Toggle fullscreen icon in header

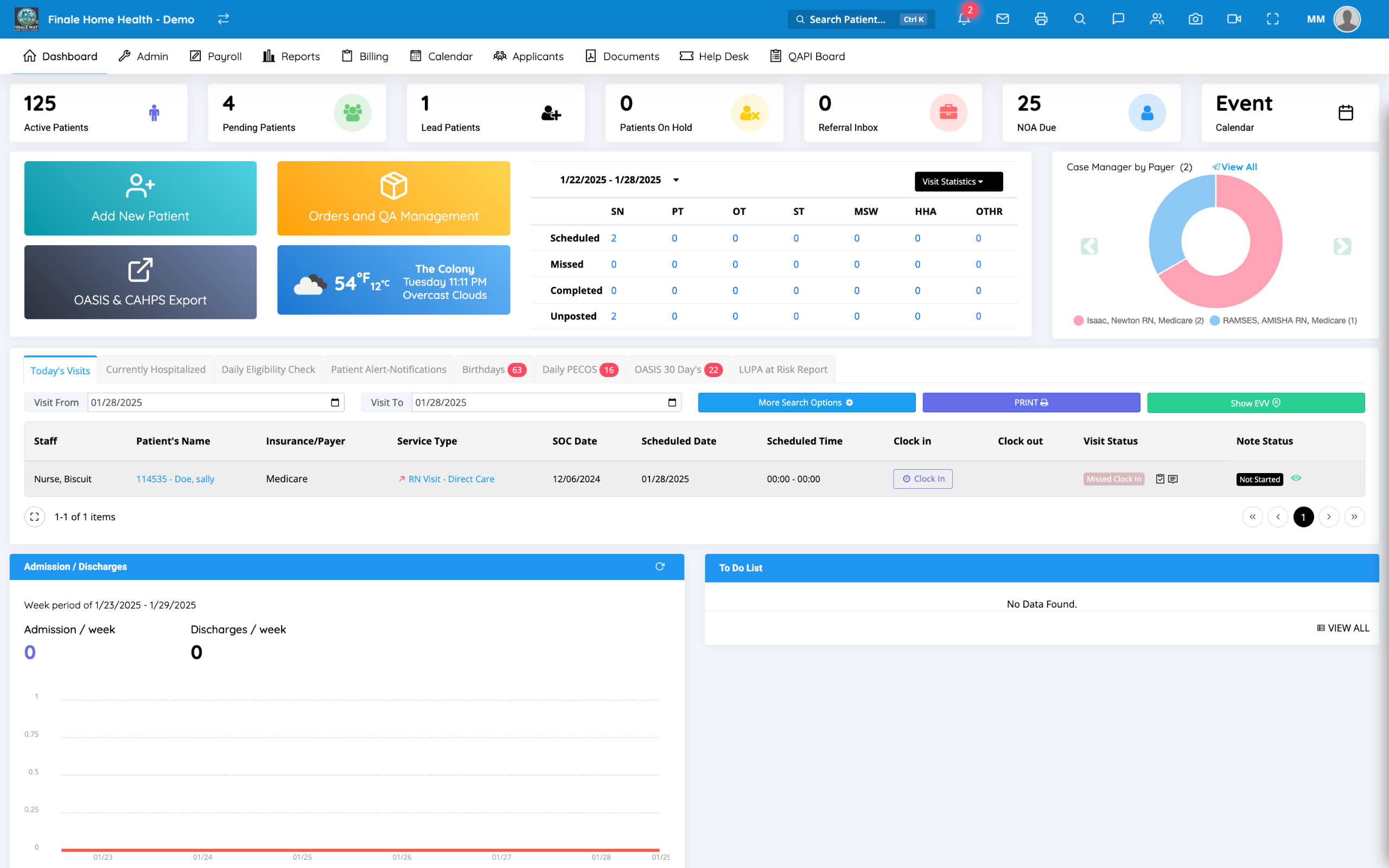(x=1272, y=19)
